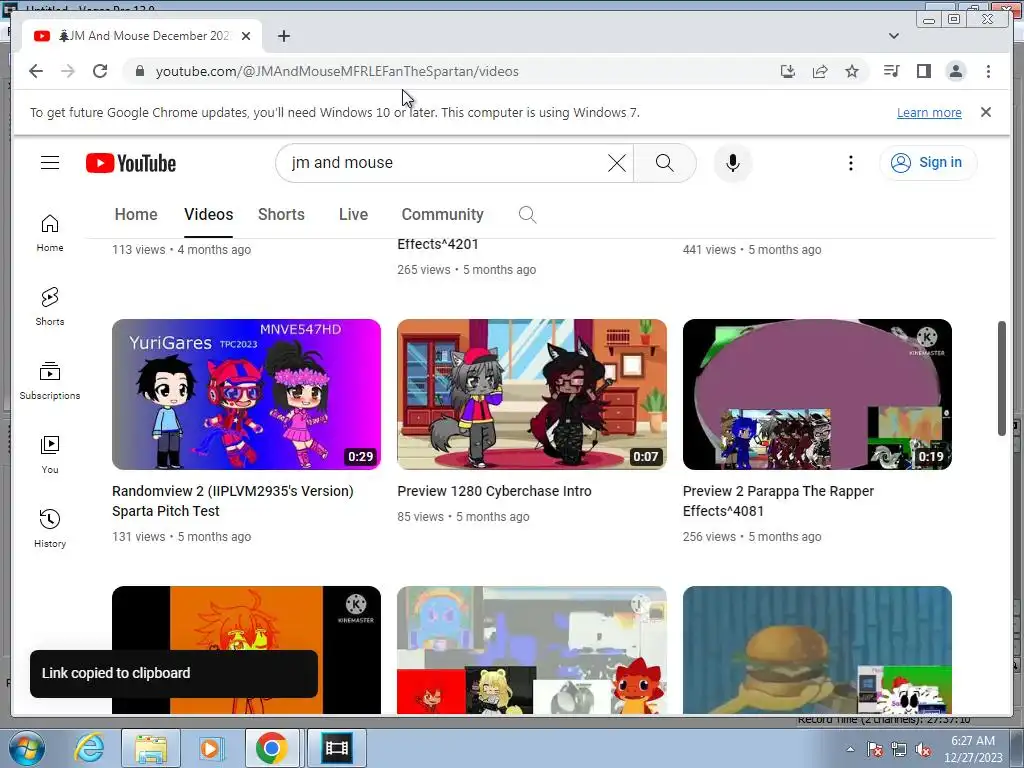
Task: Play the burger video thumbnail
Action: click(x=817, y=650)
